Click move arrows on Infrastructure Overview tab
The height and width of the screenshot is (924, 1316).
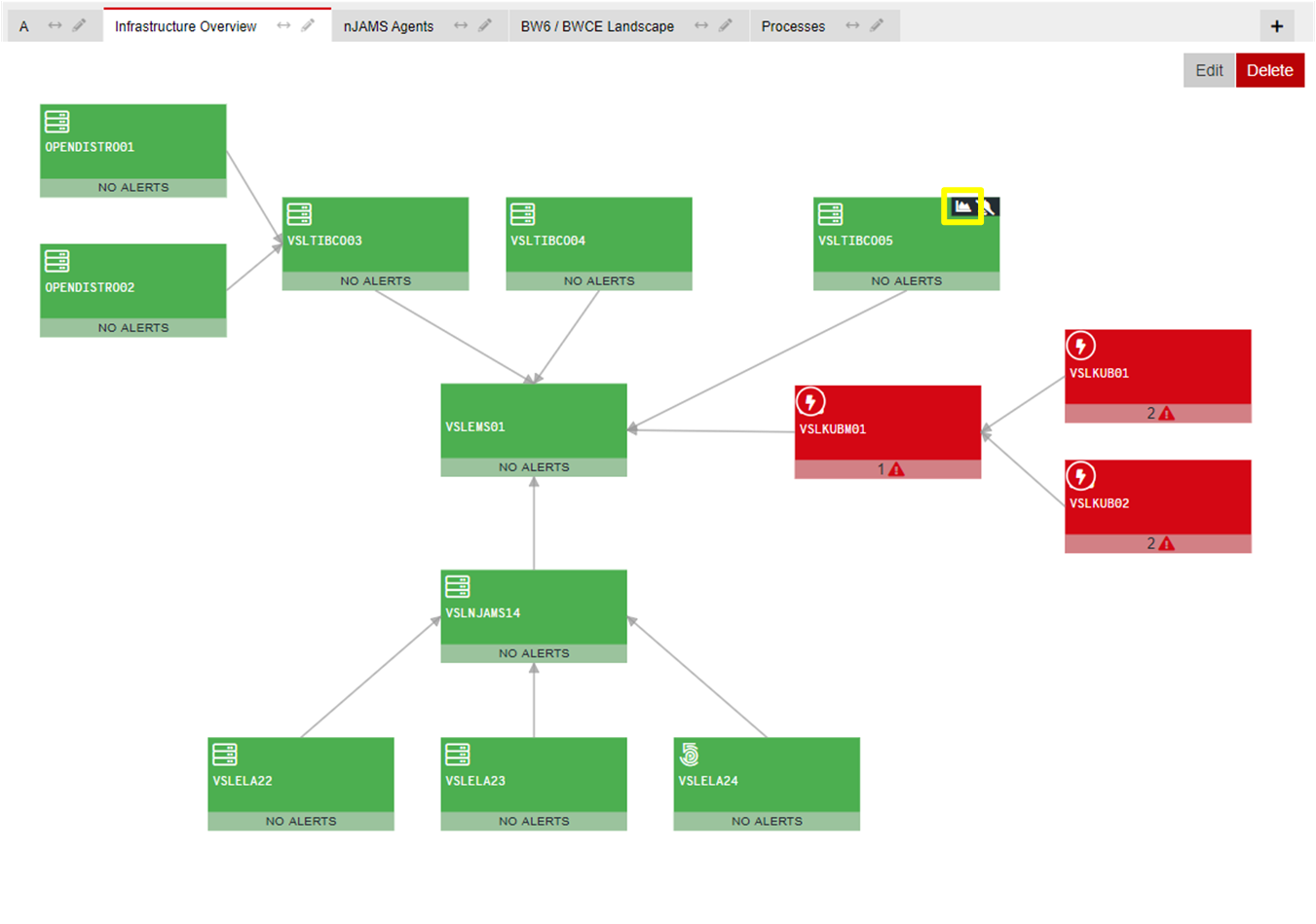283,25
